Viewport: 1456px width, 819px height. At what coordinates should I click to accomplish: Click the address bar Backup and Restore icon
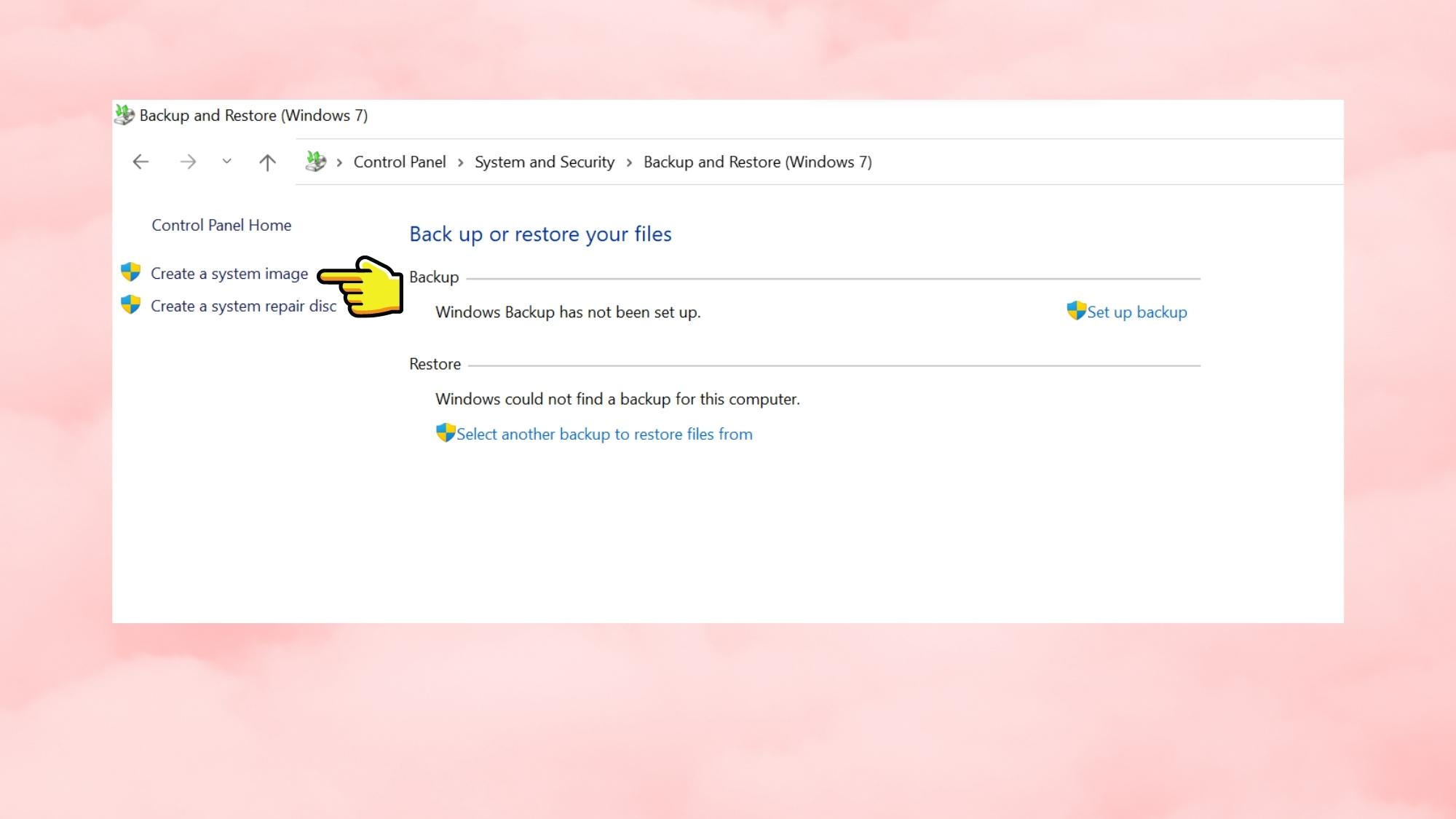click(x=315, y=161)
